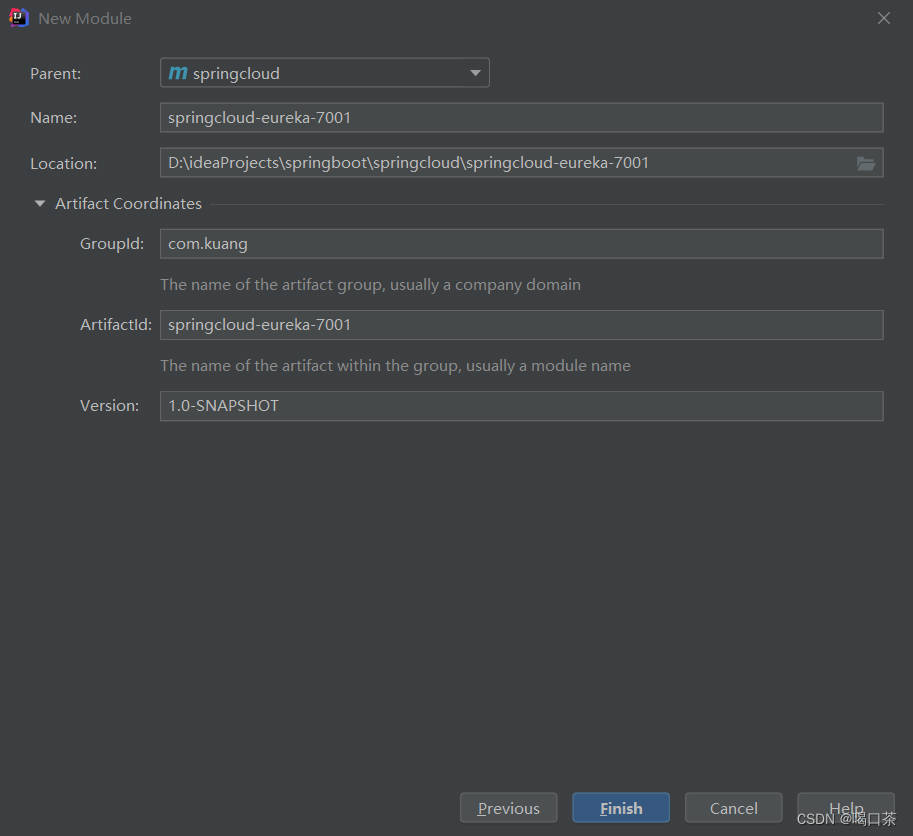
Task: Open the Parent module dropdown
Action: [x=324, y=73]
